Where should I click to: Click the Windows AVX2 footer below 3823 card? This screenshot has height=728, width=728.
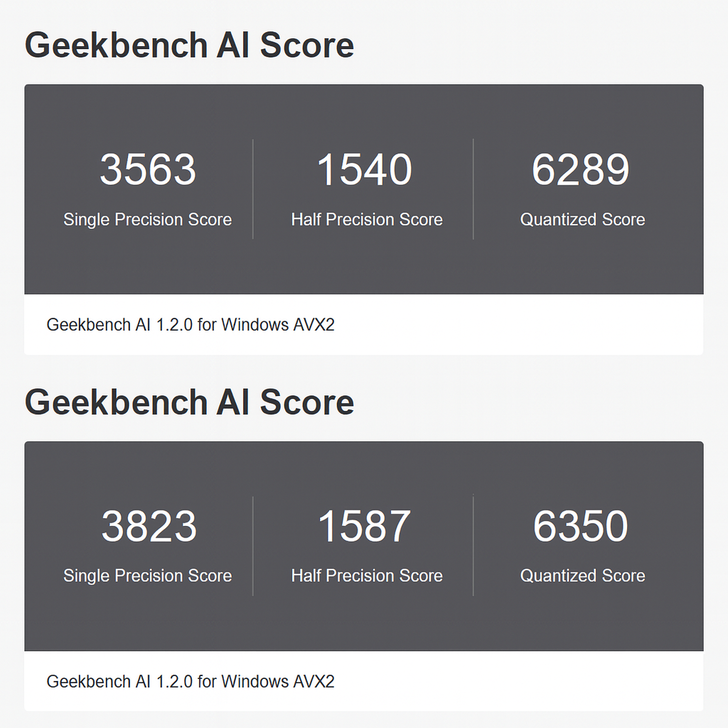pos(191,682)
